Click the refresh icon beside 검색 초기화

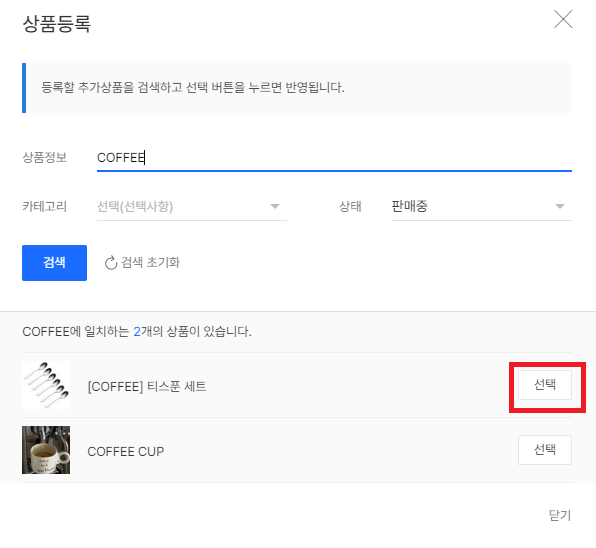point(111,263)
